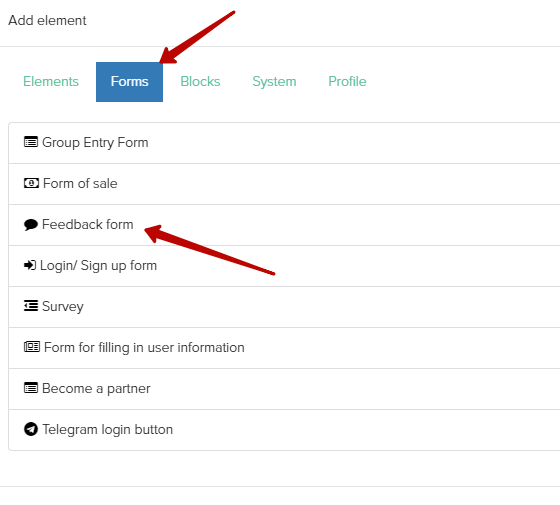
Task: Select the Forms tab
Action: [x=129, y=82]
